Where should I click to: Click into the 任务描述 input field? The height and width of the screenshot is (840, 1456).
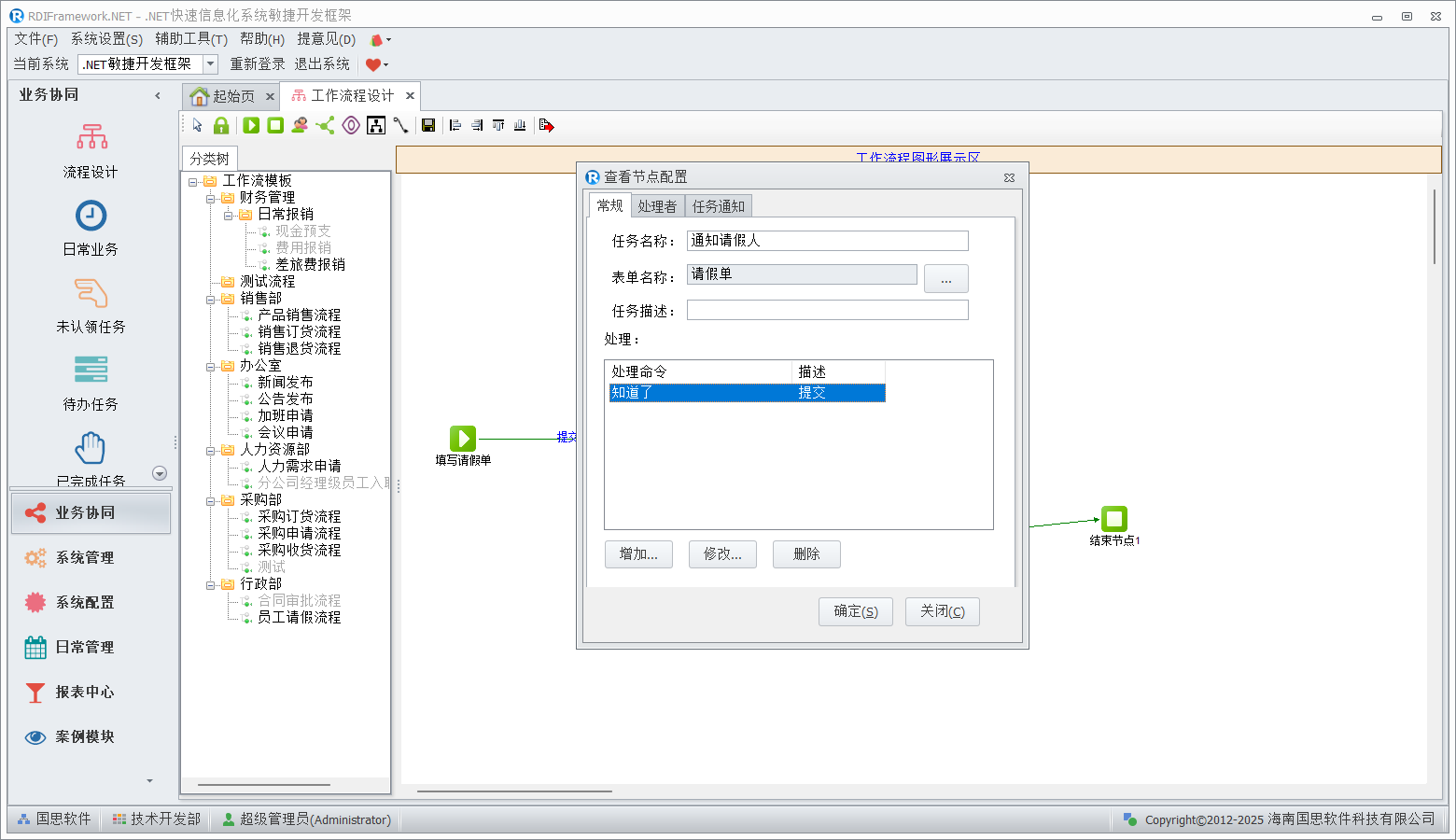[827, 310]
